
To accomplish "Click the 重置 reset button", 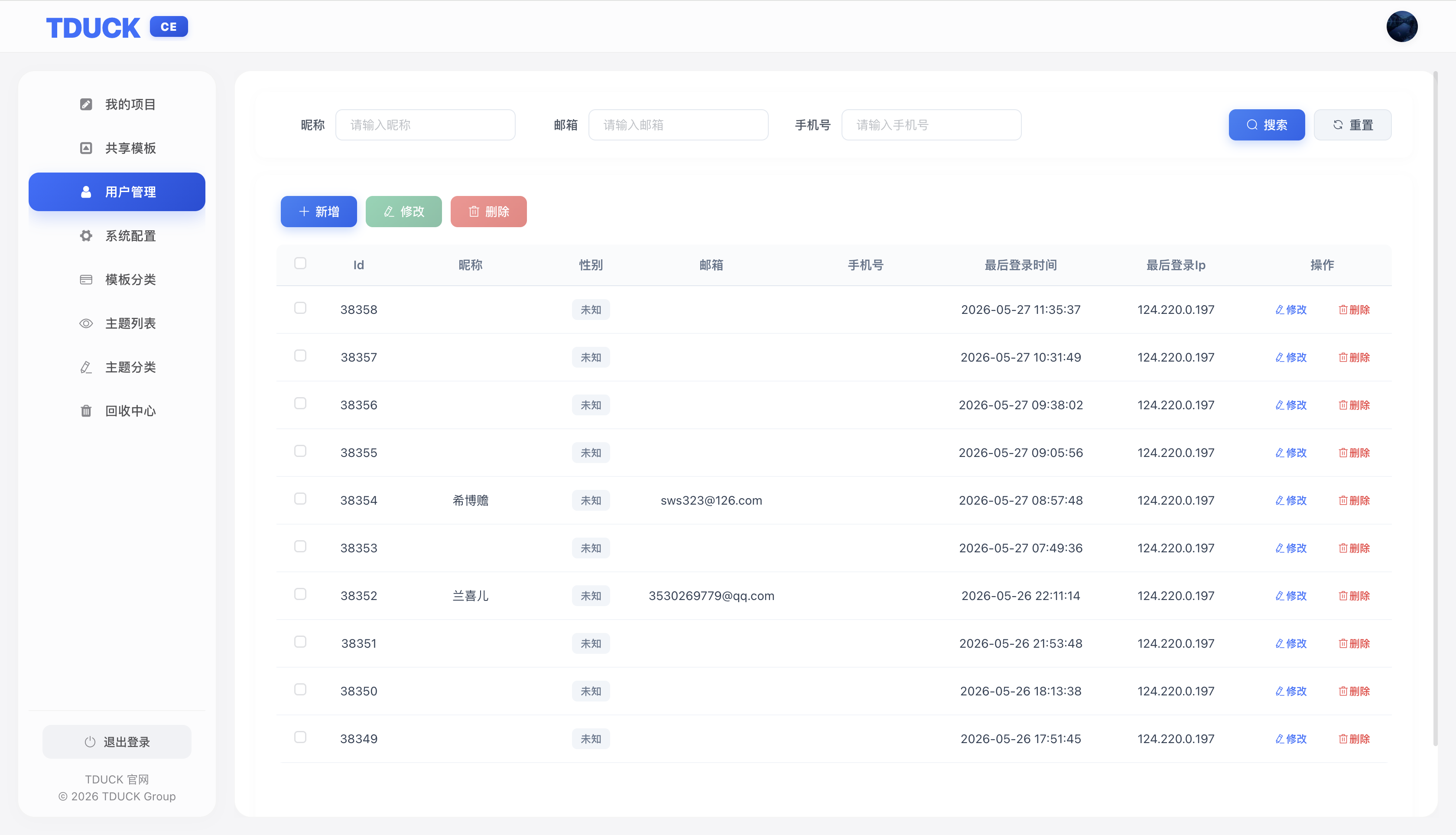I will point(1353,125).
